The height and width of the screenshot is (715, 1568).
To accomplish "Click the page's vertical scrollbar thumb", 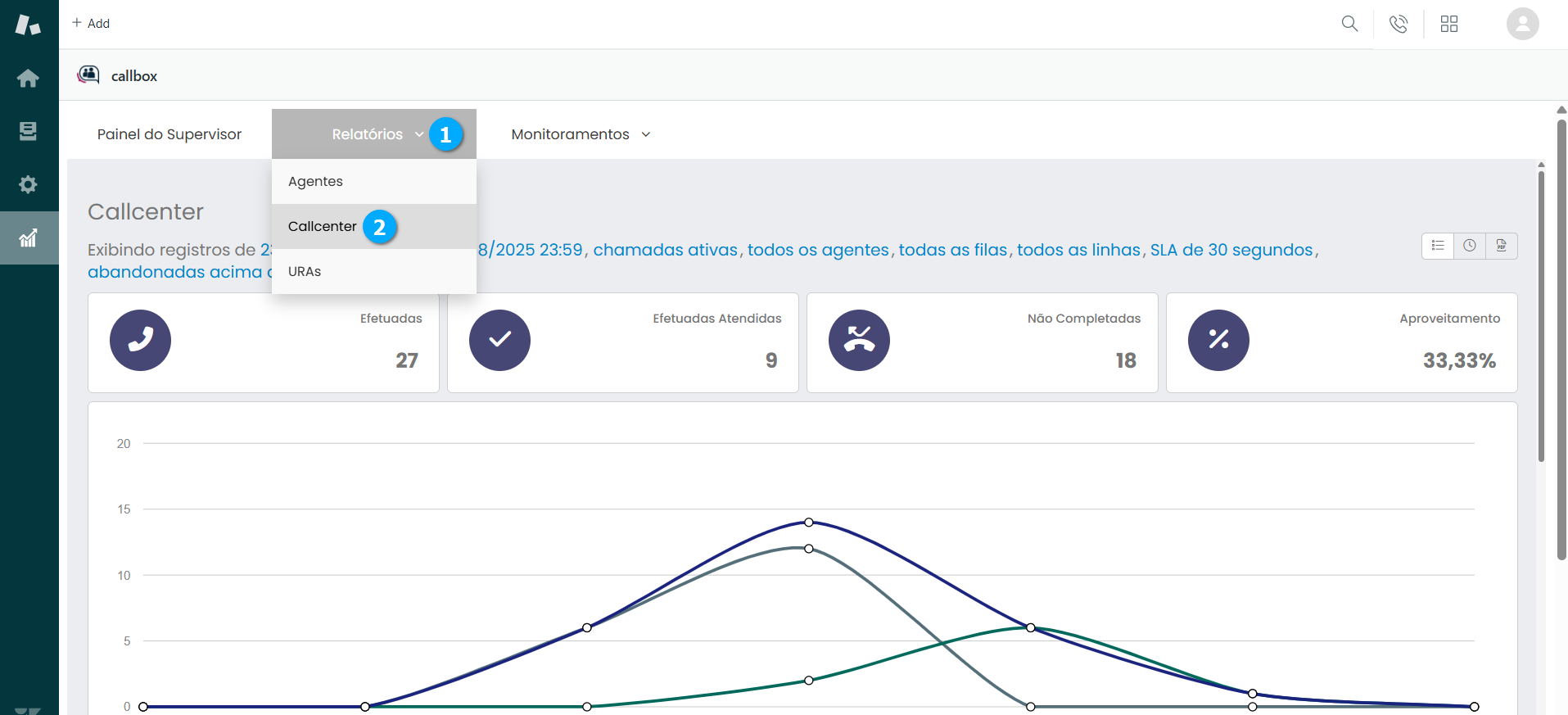I will click(x=1561, y=340).
